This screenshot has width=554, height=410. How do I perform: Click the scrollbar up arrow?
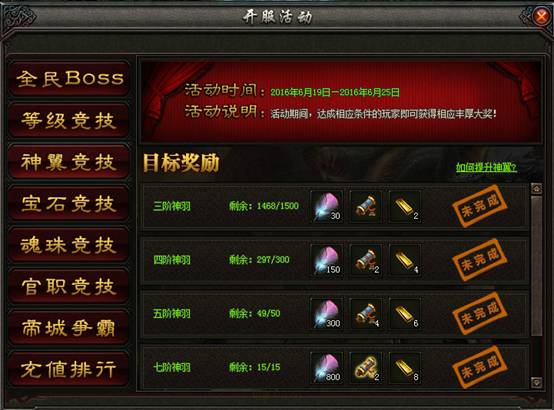pyautogui.click(x=536, y=188)
